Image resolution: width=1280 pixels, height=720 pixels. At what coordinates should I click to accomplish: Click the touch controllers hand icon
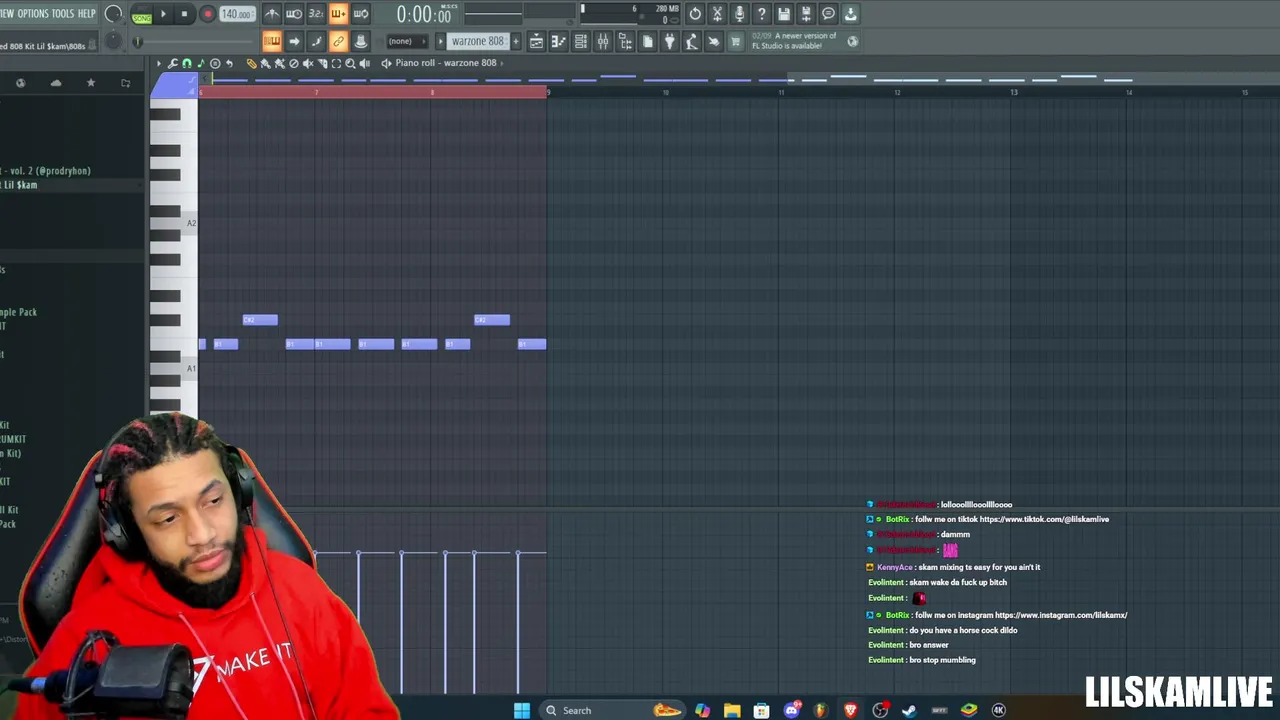pos(713,41)
